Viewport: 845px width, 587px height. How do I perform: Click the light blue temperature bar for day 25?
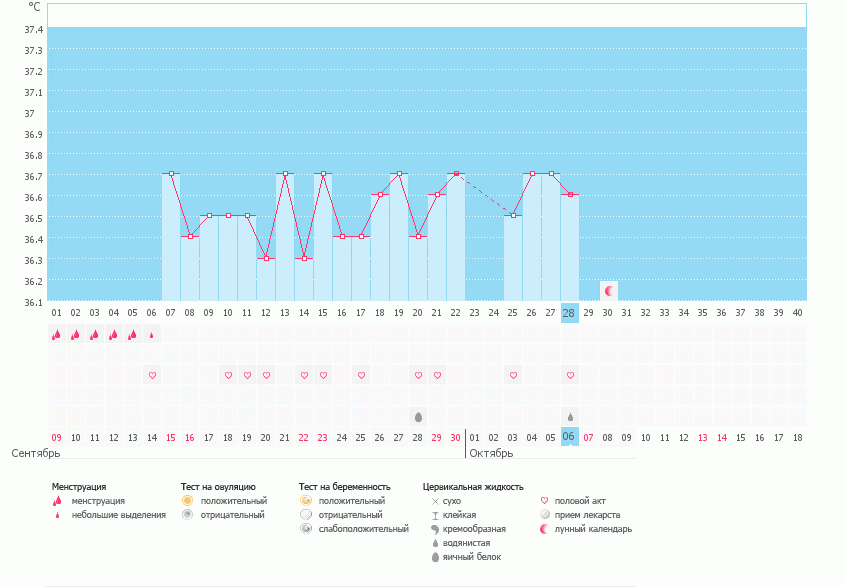point(513,260)
